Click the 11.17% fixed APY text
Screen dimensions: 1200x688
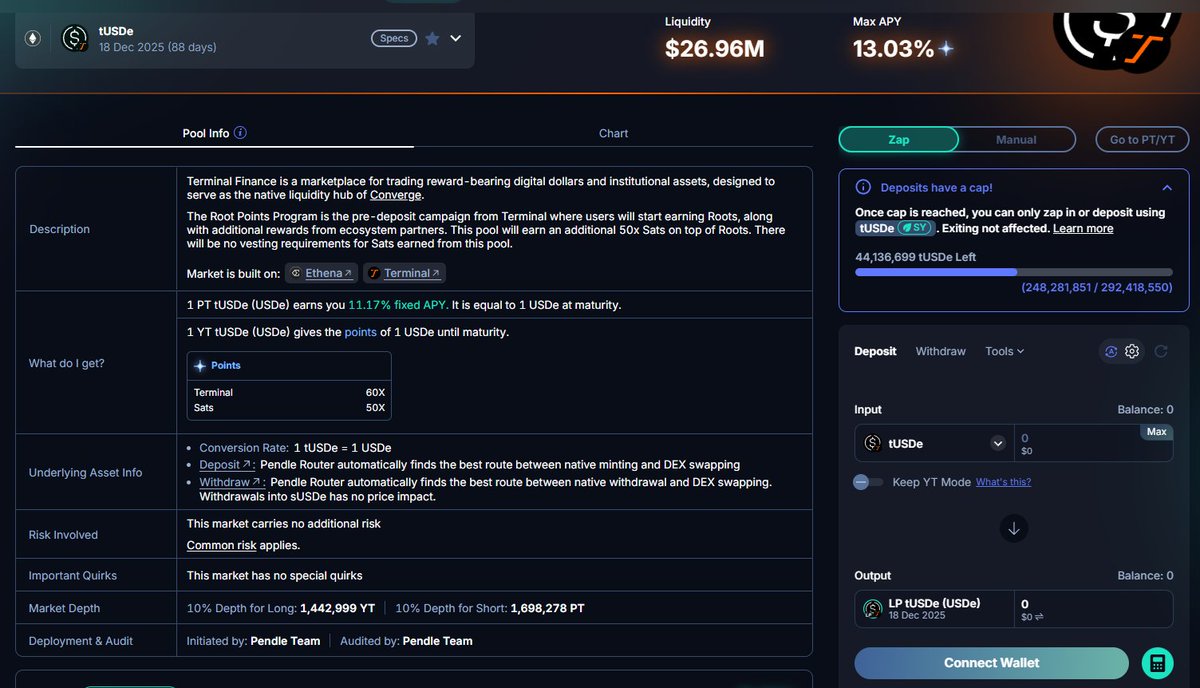398,305
